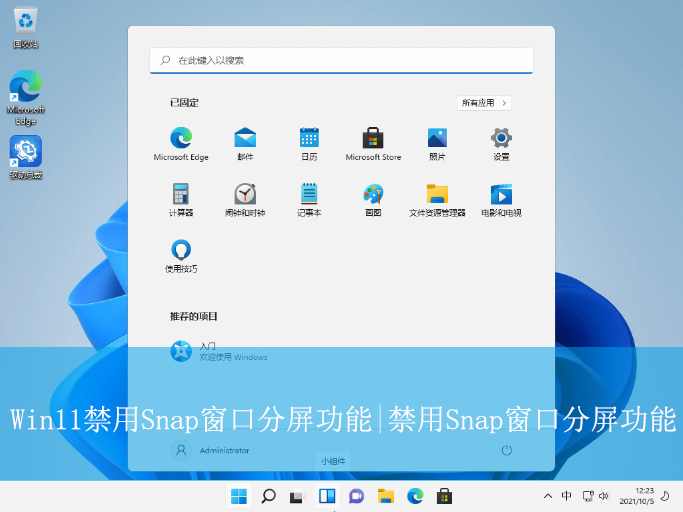Viewport: 683px width, 512px height.
Task: Open the recommended 入门 (Get Started) item
Action: pyautogui.click(x=218, y=351)
